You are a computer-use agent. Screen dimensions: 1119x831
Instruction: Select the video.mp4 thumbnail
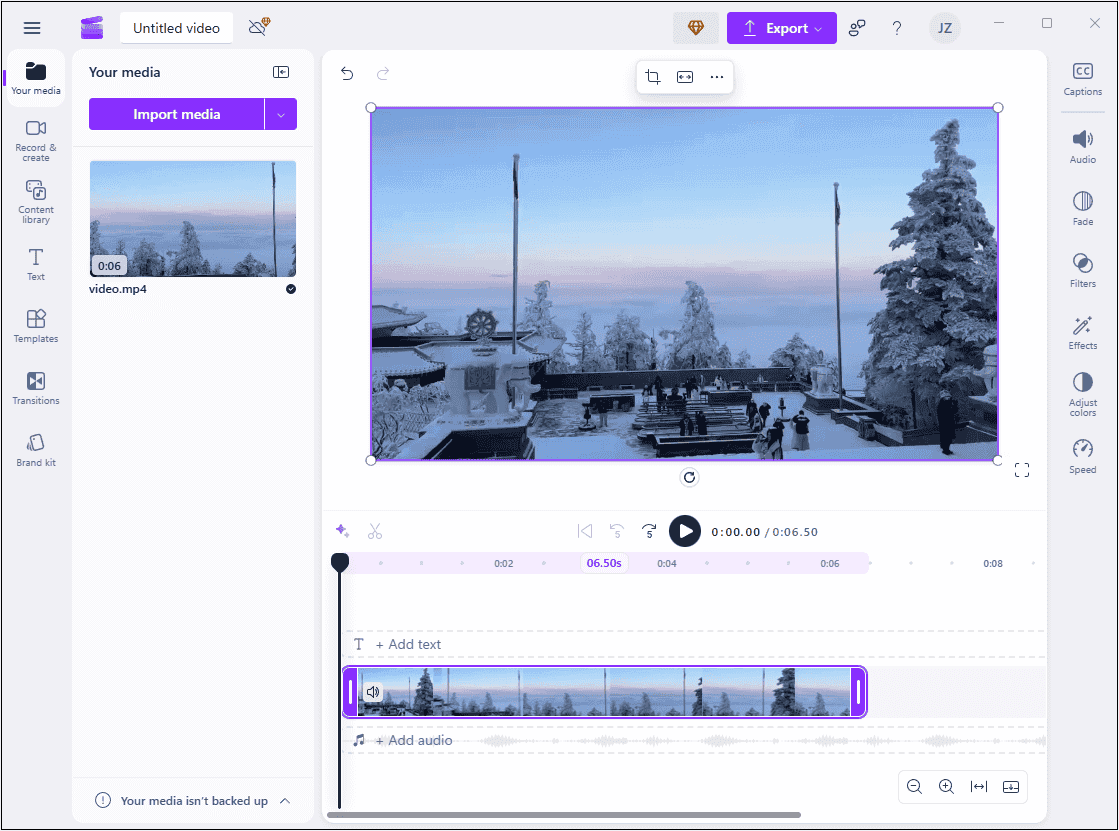190,219
